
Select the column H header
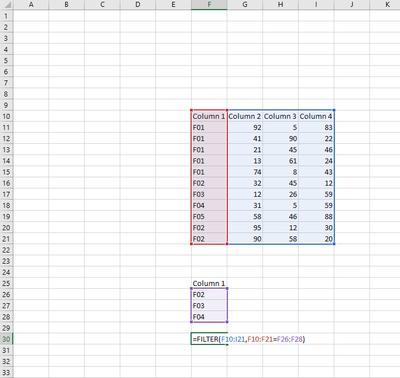tap(280, 5)
